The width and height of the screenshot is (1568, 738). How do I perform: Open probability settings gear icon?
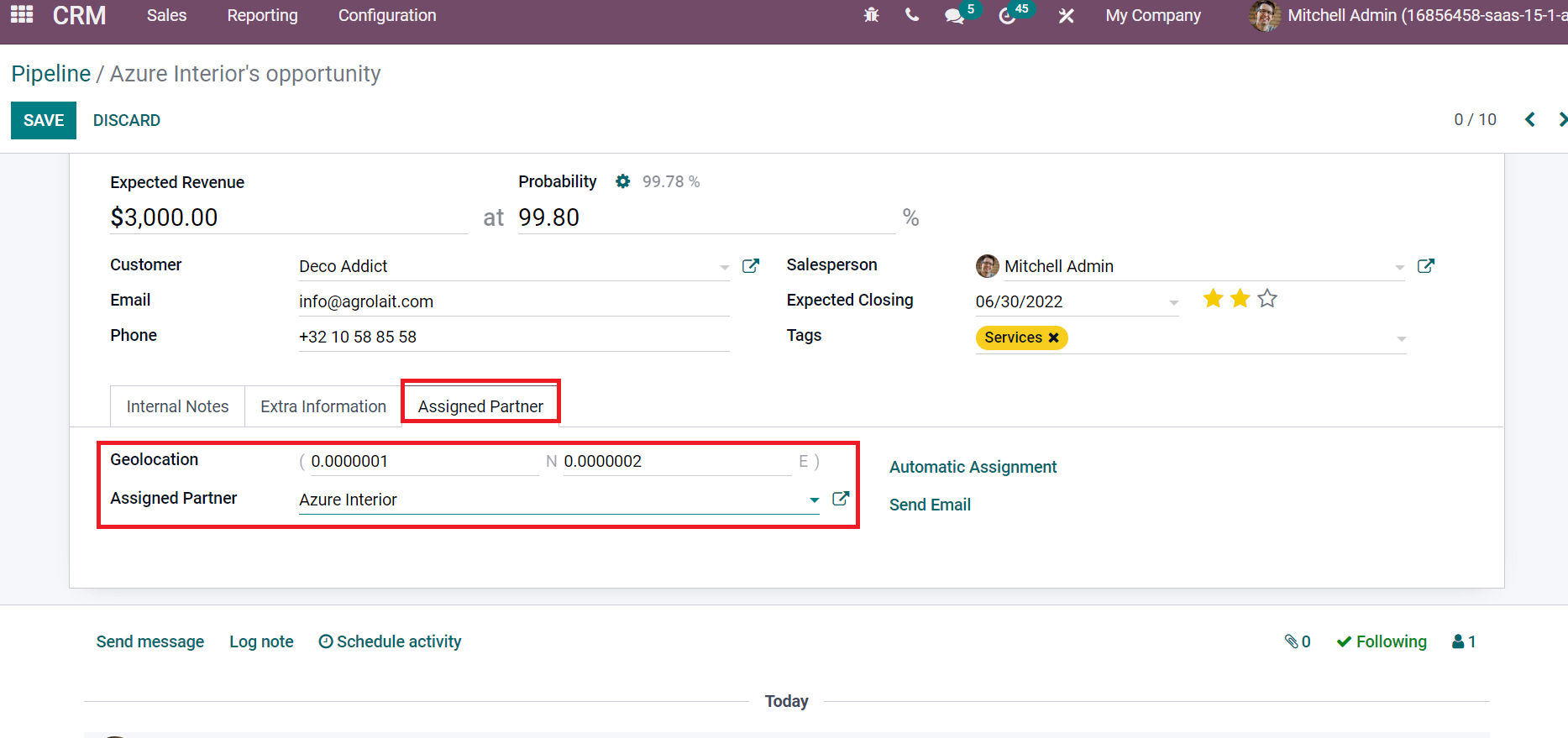[622, 181]
